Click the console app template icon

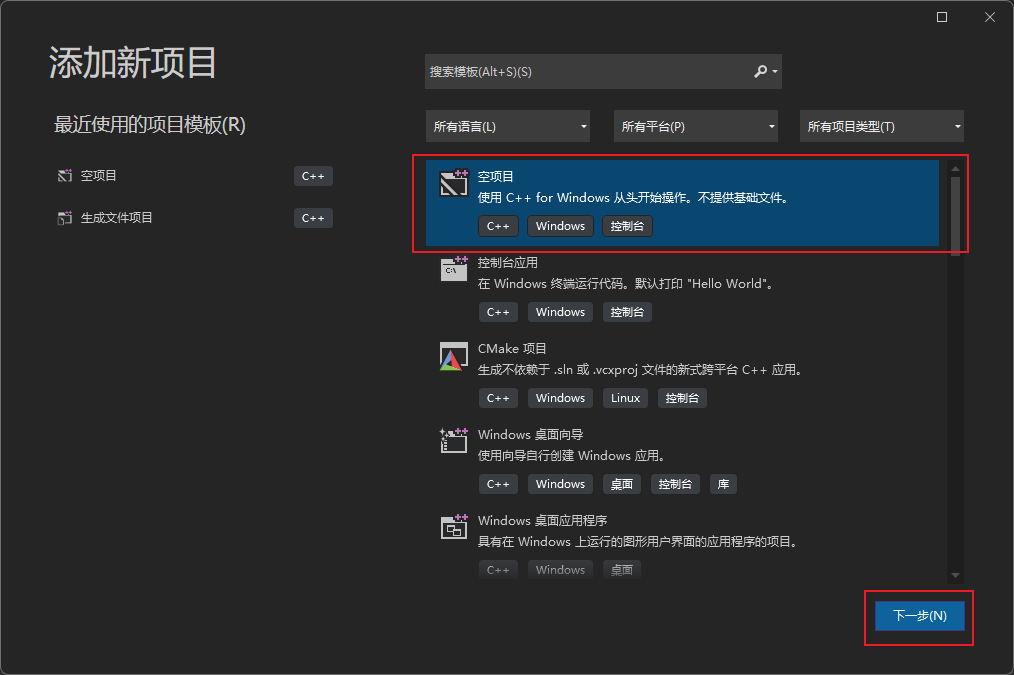click(x=454, y=269)
